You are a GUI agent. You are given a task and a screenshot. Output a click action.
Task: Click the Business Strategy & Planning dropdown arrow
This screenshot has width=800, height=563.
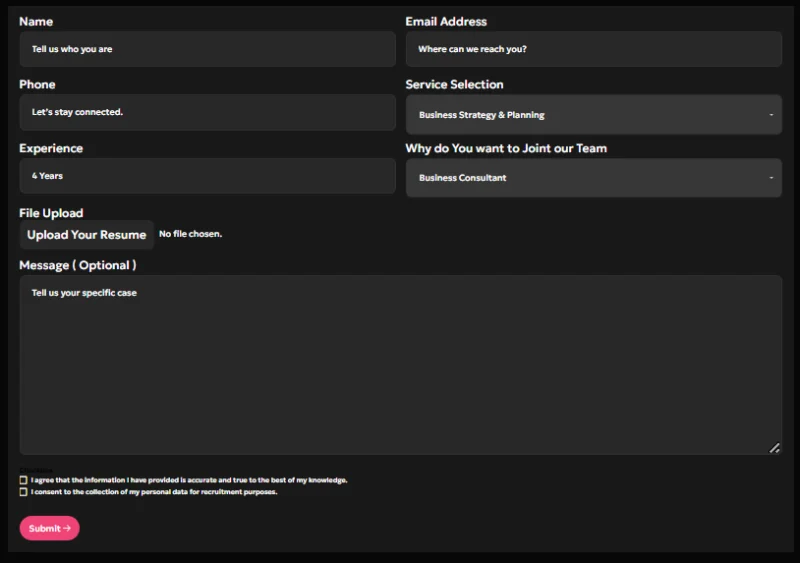click(x=771, y=115)
